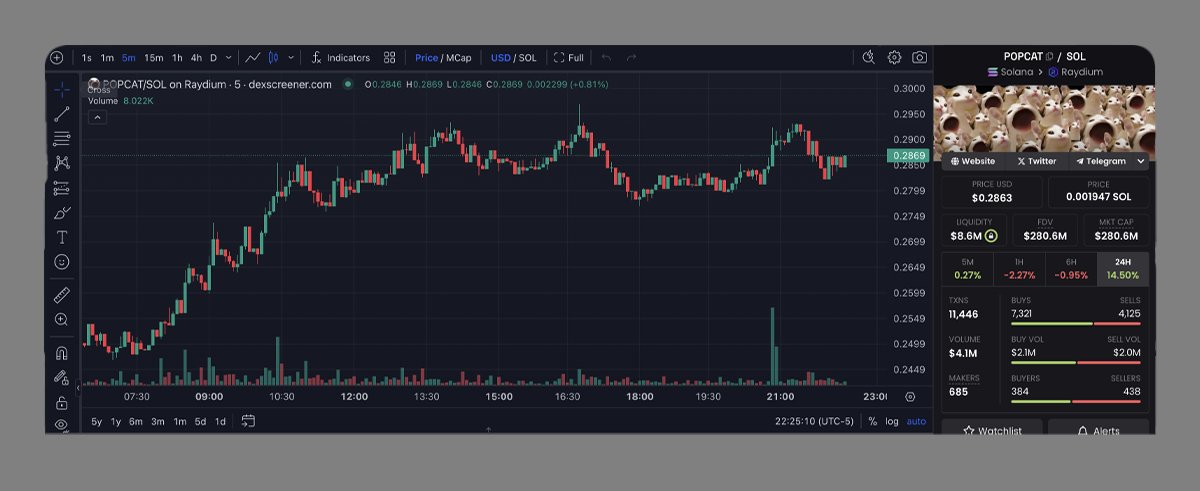
Task: Select the 1h timeframe
Action: (x=177, y=58)
